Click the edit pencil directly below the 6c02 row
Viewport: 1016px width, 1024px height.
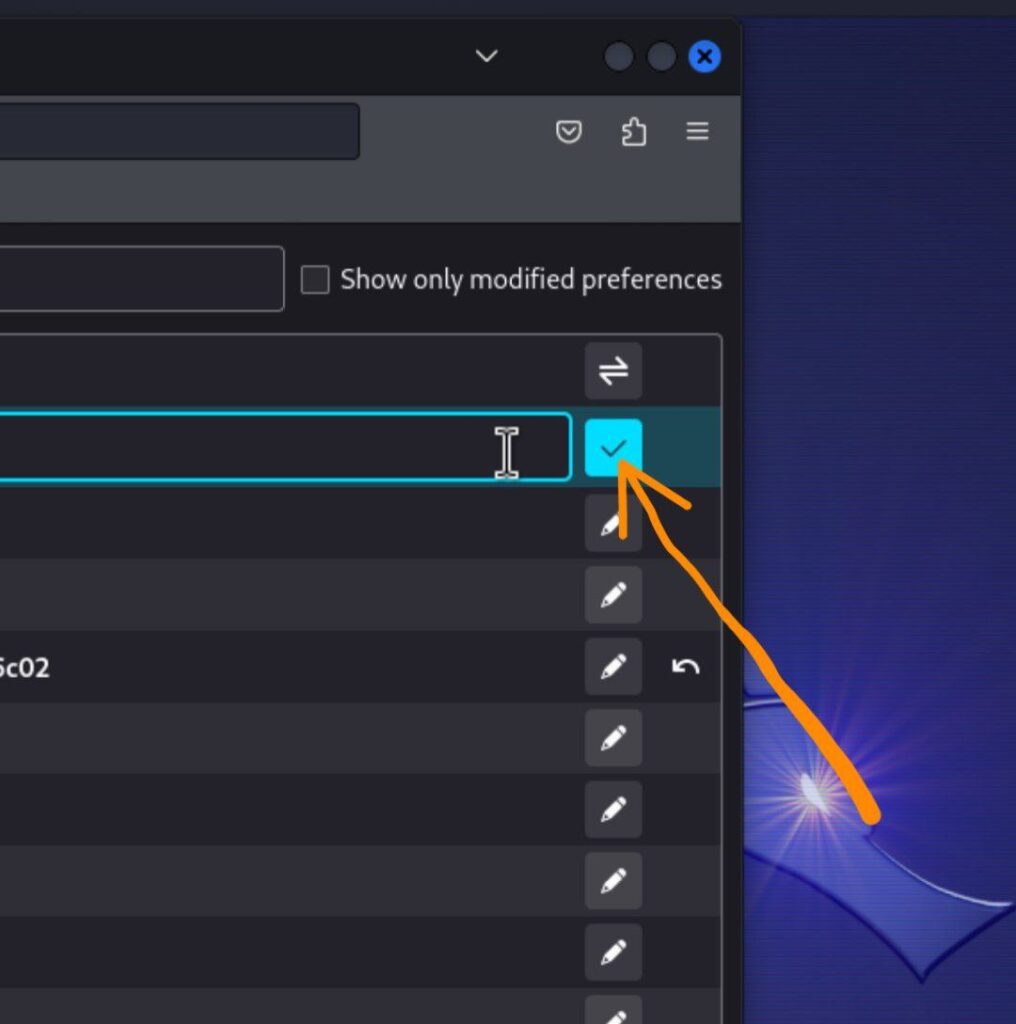tap(613, 738)
